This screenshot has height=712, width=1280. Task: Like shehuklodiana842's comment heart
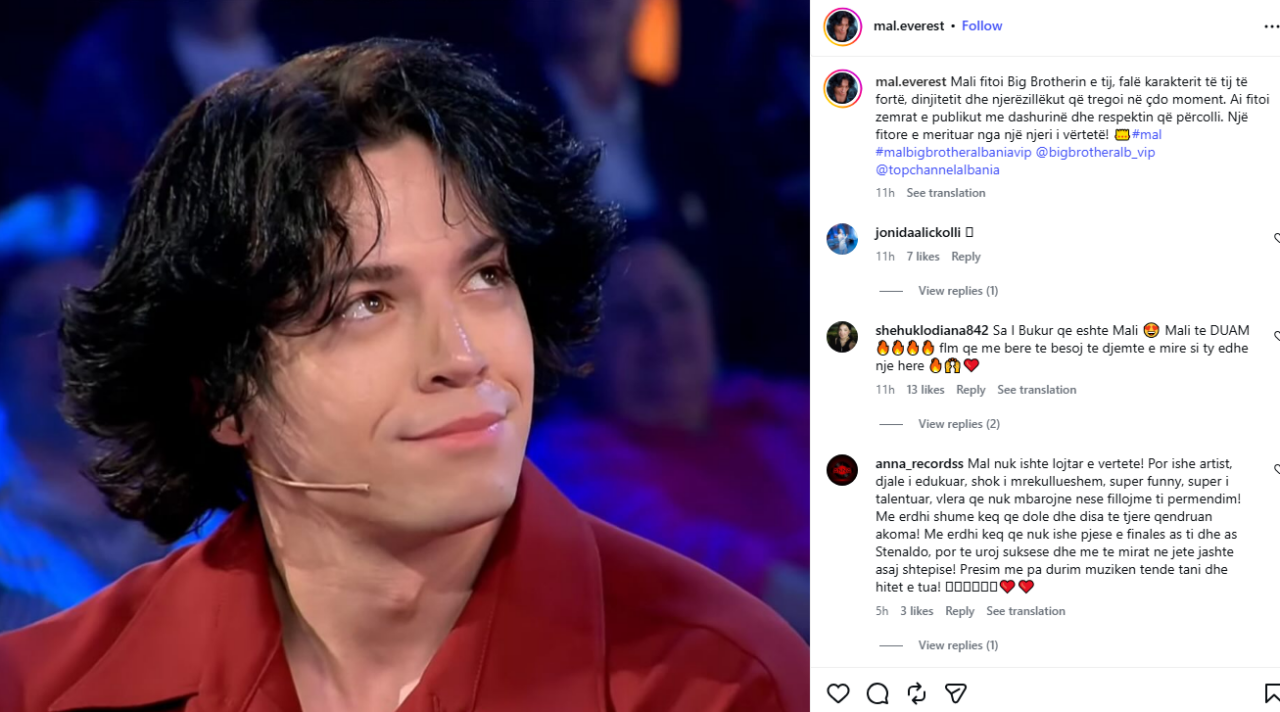tap(1277, 337)
